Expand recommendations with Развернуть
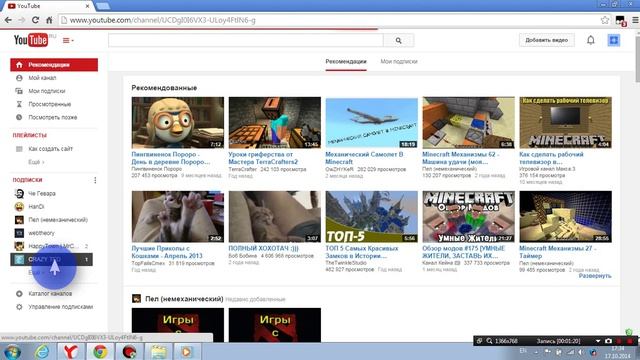The height and width of the screenshot is (360, 640). [x=595, y=276]
